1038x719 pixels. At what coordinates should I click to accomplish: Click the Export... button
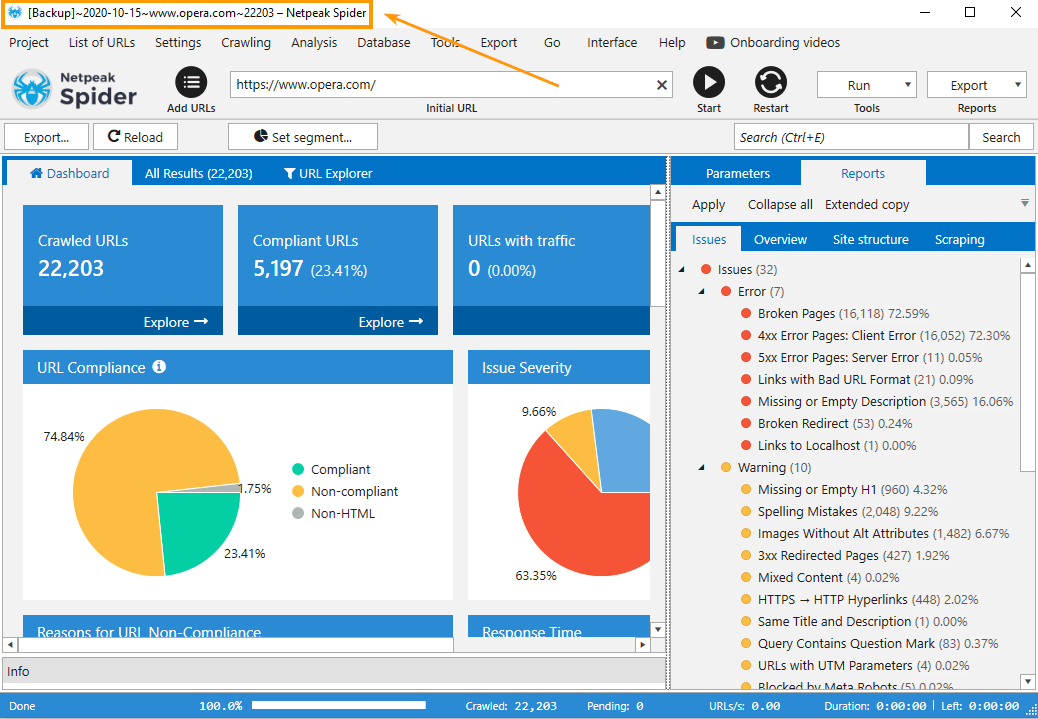point(46,137)
